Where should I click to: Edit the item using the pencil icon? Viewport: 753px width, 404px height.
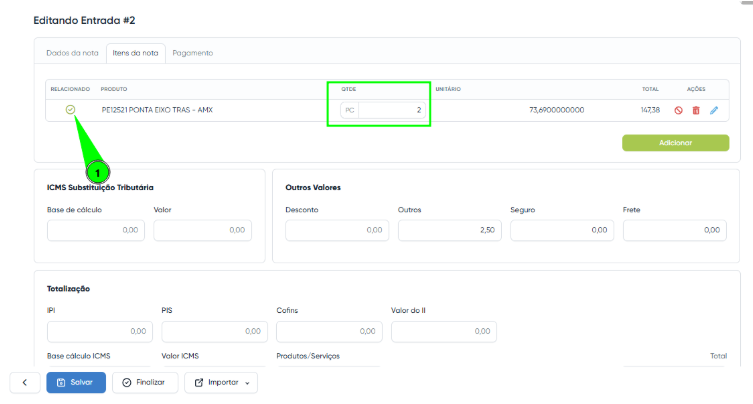click(714, 110)
